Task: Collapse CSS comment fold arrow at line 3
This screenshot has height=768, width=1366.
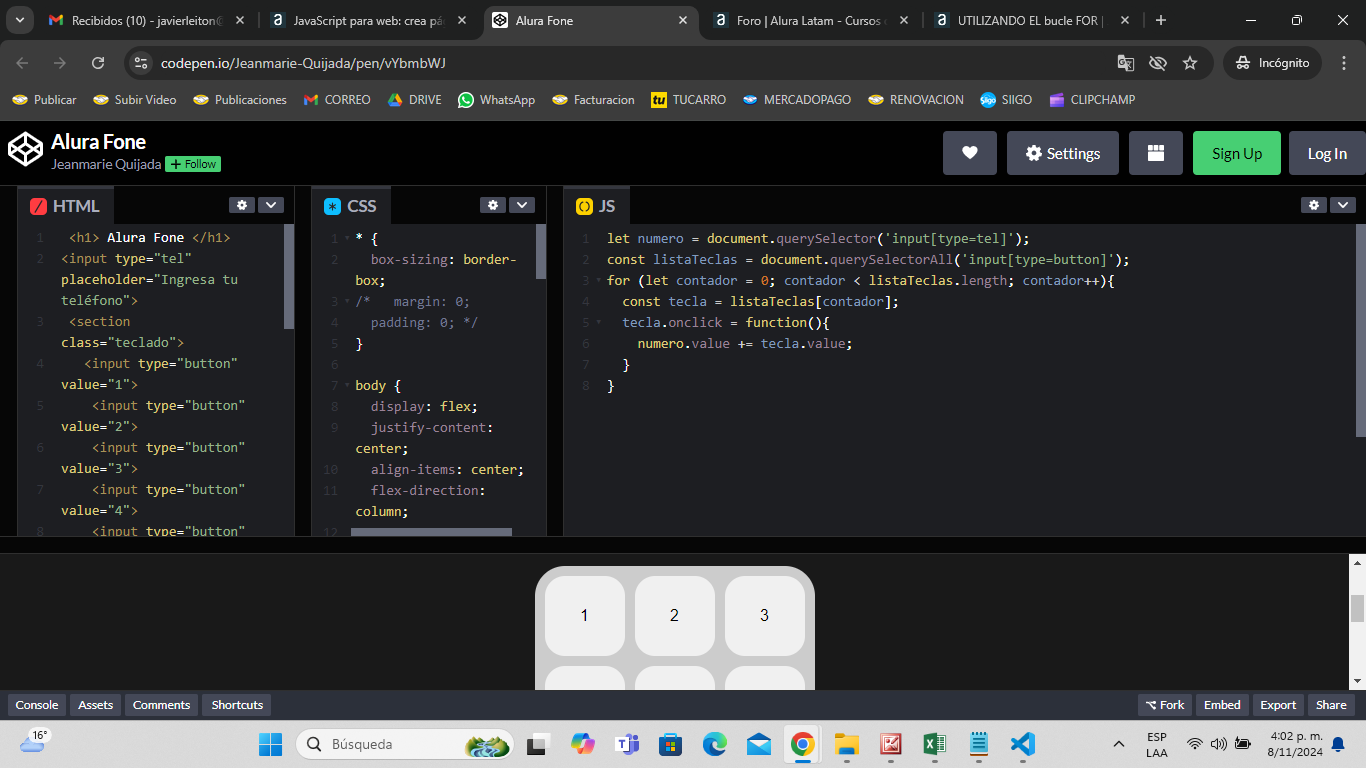Action: pyautogui.click(x=347, y=302)
